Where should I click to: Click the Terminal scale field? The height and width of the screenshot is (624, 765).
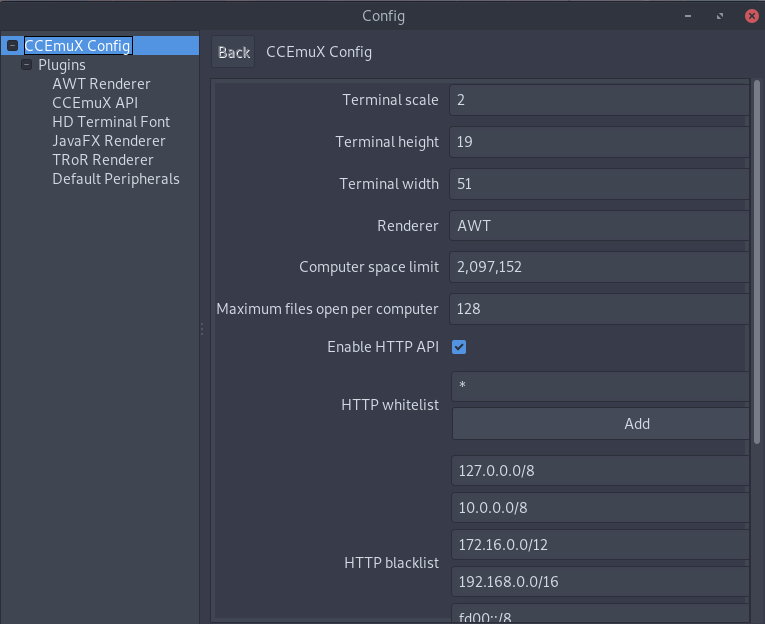click(599, 100)
